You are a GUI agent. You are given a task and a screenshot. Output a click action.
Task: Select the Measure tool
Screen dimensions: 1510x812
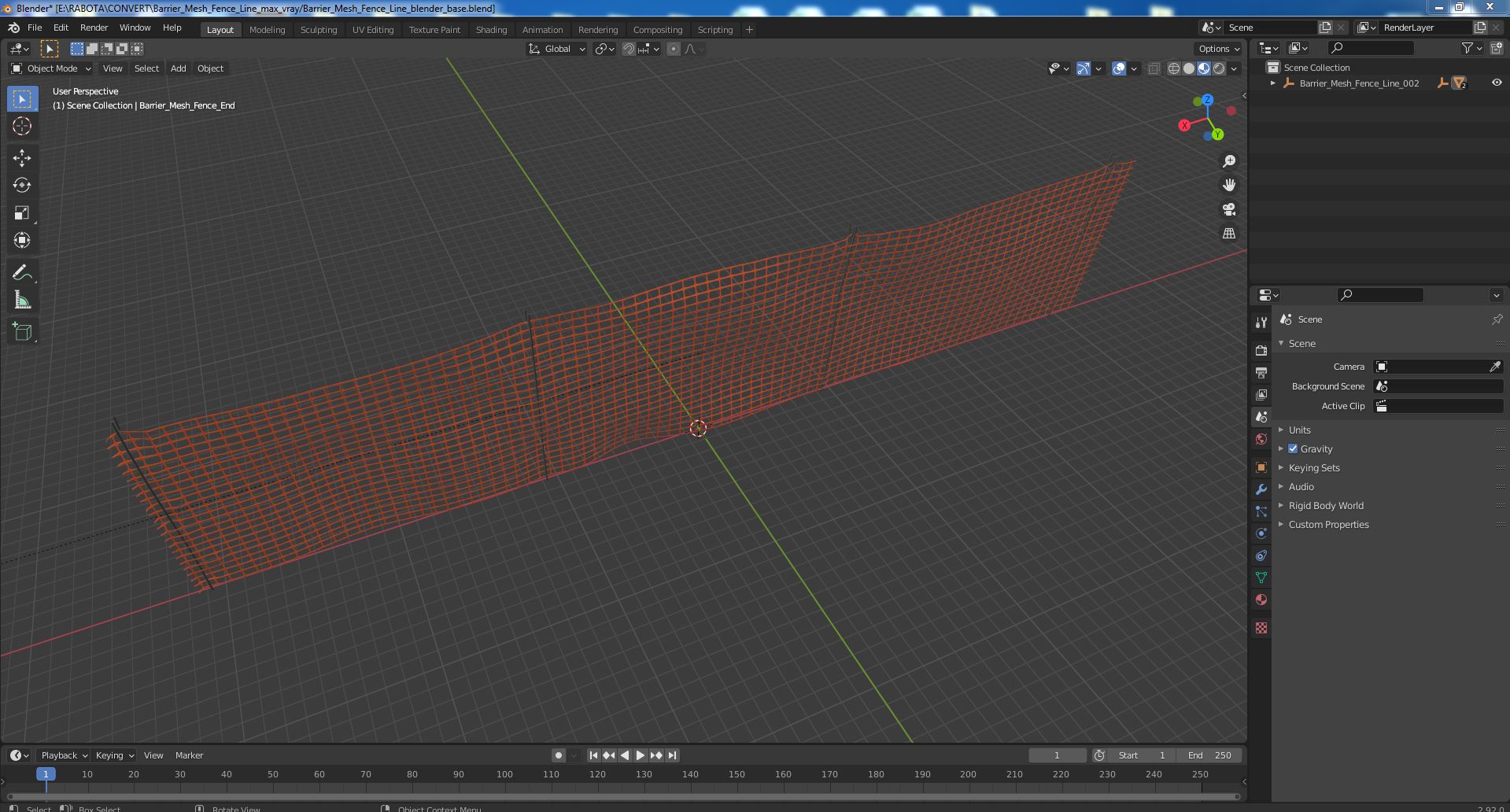pyautogui.click(x=22, y=300)
